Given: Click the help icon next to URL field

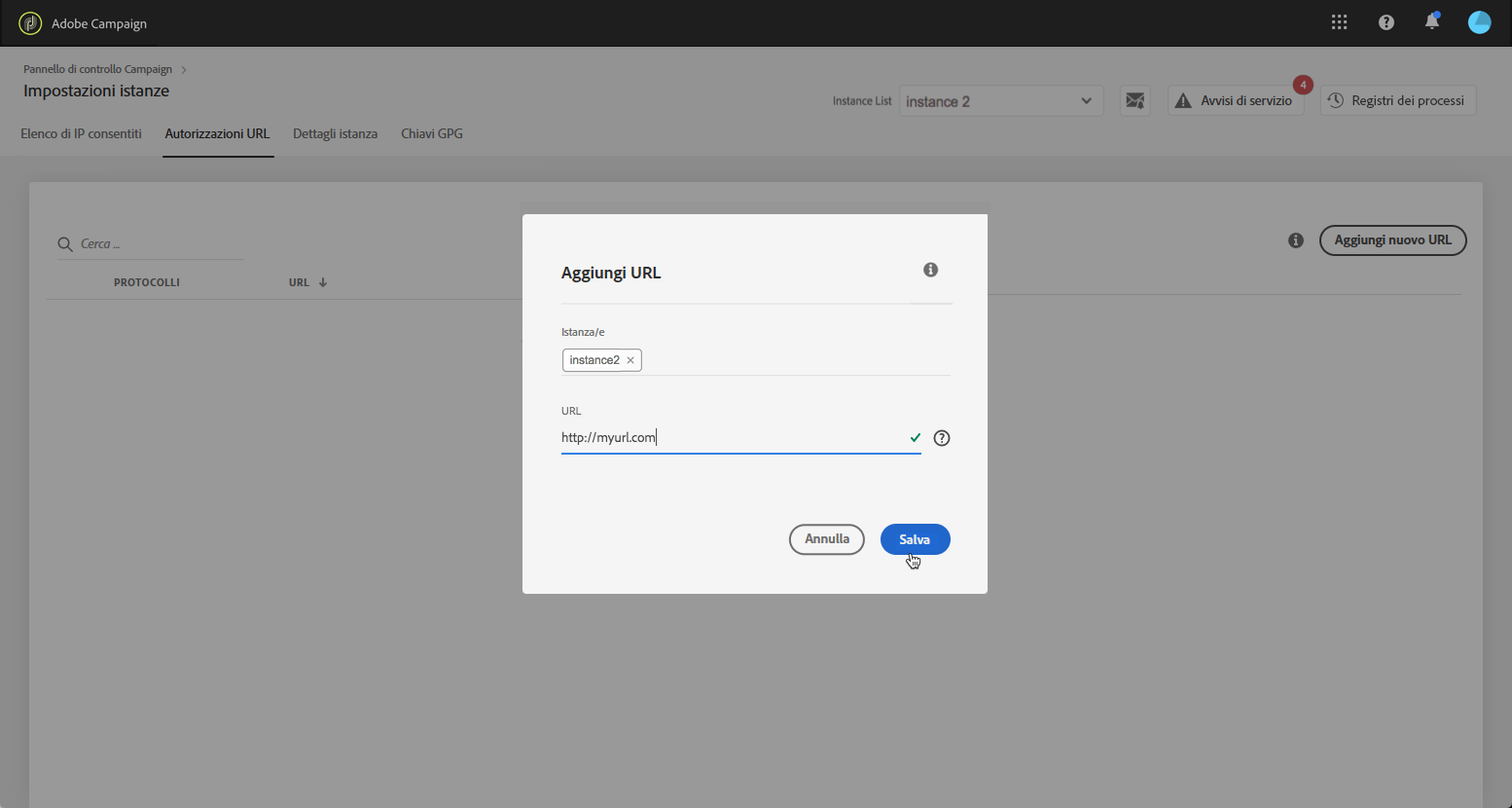Looking at the screenshot, I should click(x=942, y=438).
